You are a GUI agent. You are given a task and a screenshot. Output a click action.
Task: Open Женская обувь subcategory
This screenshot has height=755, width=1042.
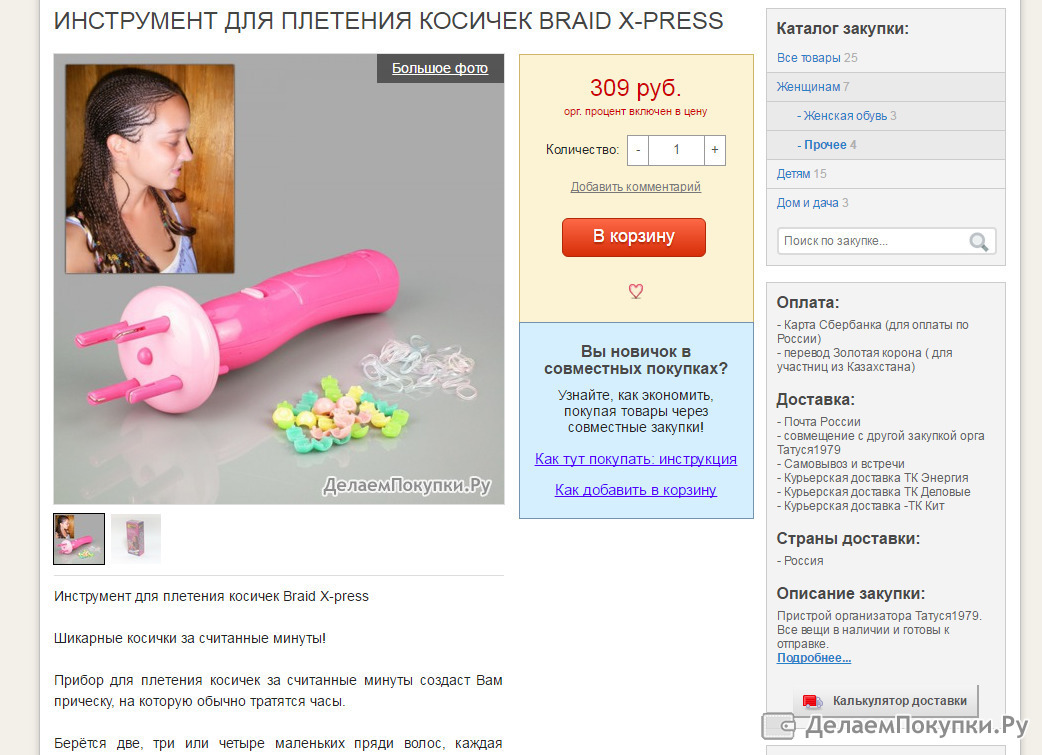[x=847, y=116]
